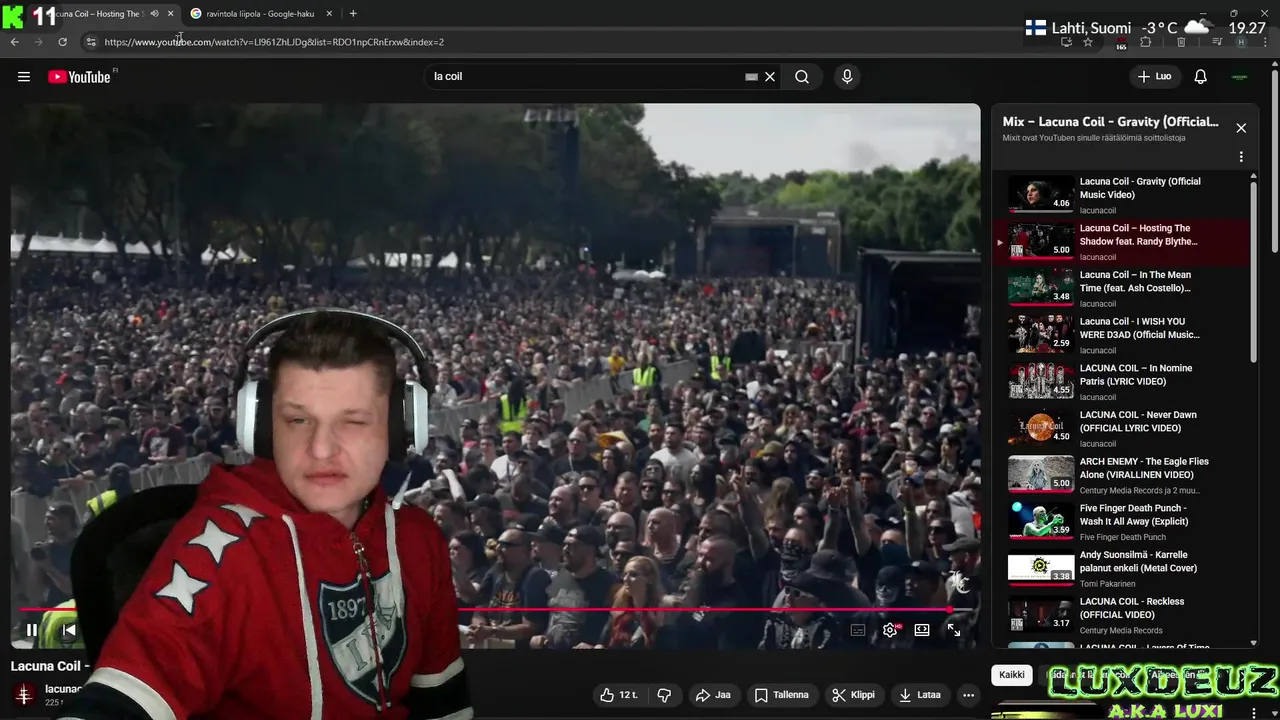1280x720 pixels.
Task: Start voice search with the microphone
Action: click(x=847, y=76)
